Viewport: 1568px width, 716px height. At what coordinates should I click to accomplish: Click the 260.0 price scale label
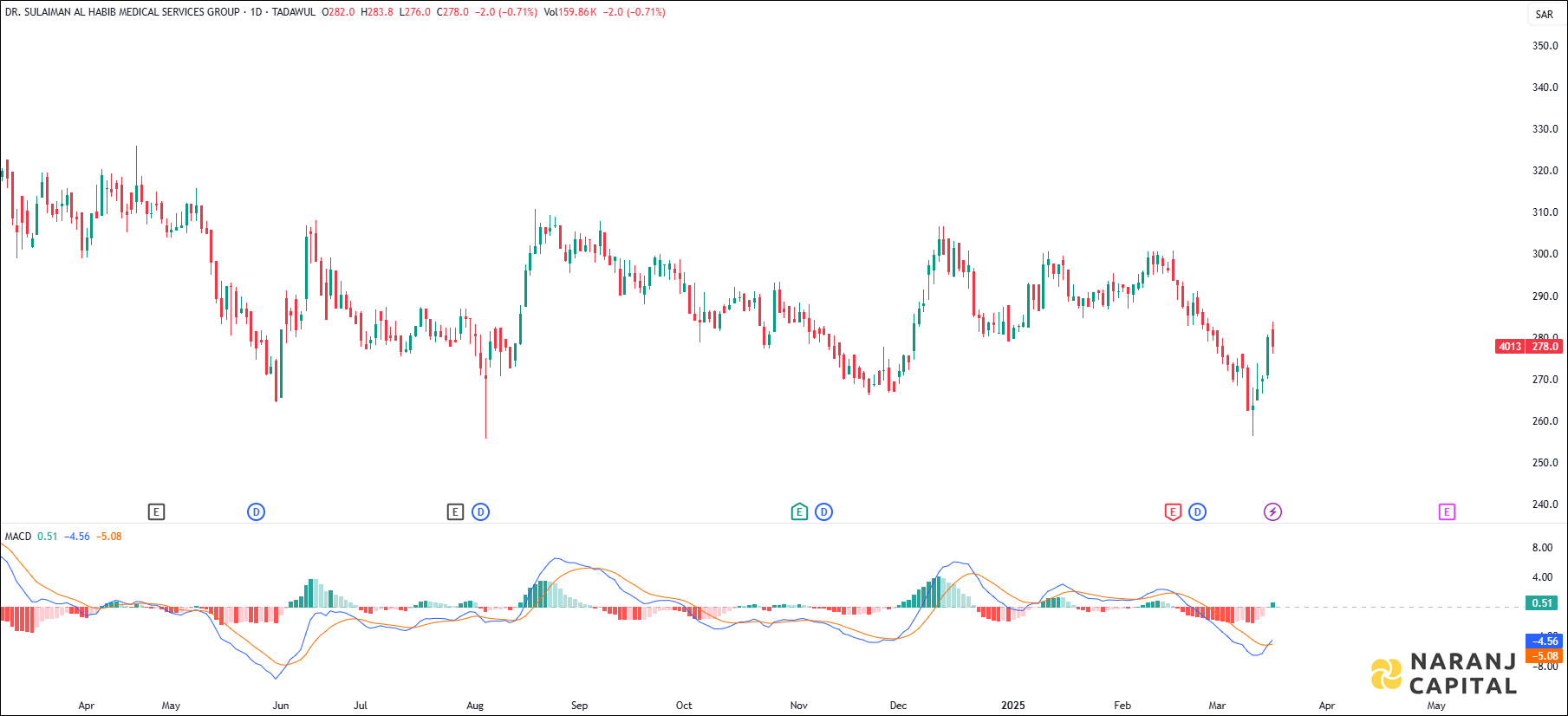[x=1545, y=421]
